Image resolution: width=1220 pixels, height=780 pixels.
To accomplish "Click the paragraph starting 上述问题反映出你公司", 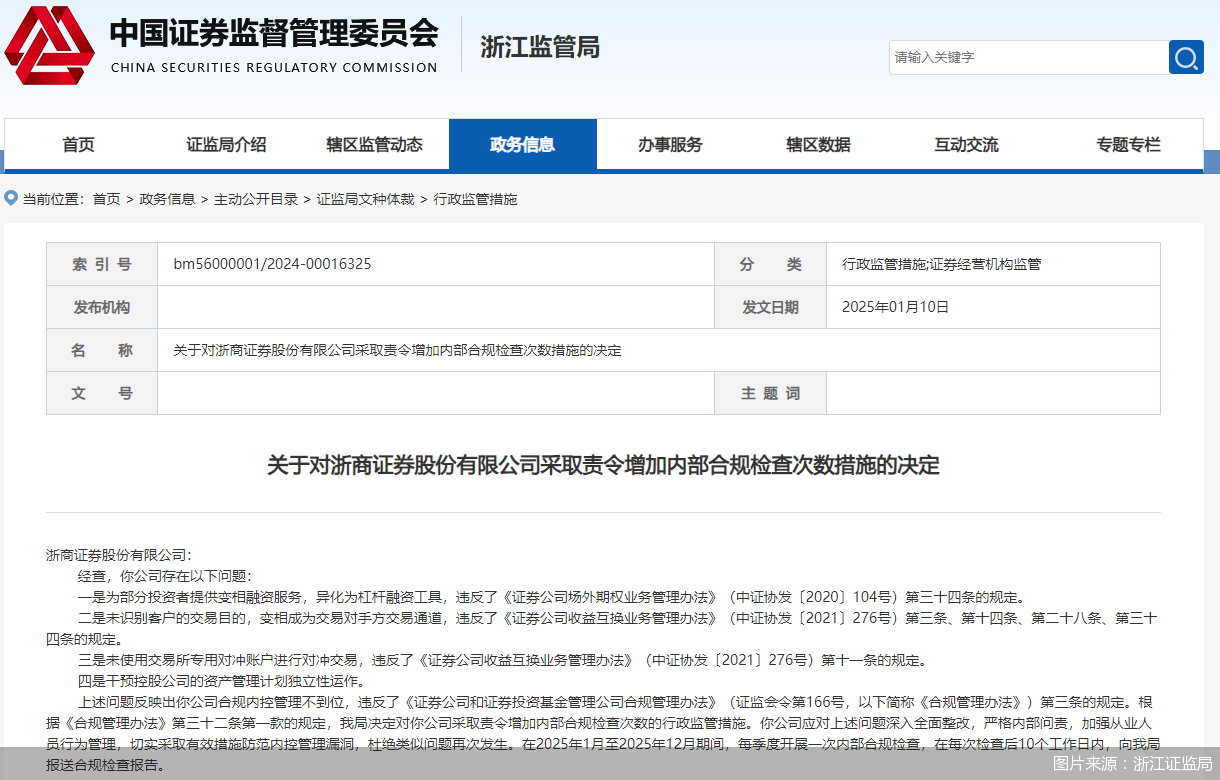I will 603,733.
